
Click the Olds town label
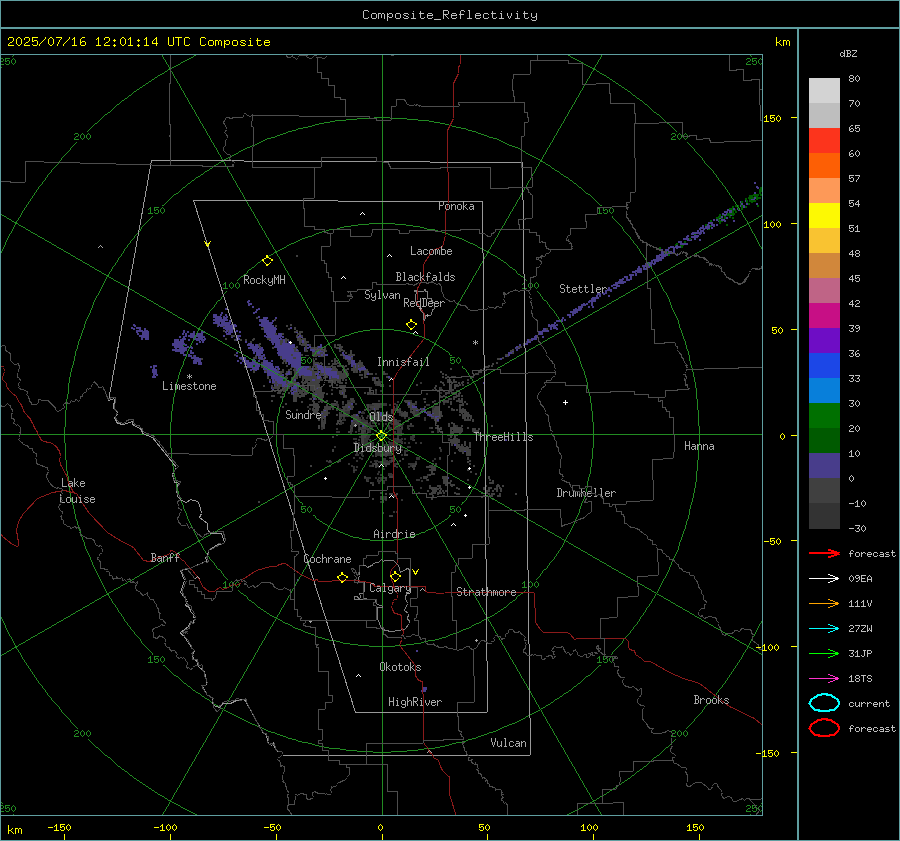tap(381, 417)
